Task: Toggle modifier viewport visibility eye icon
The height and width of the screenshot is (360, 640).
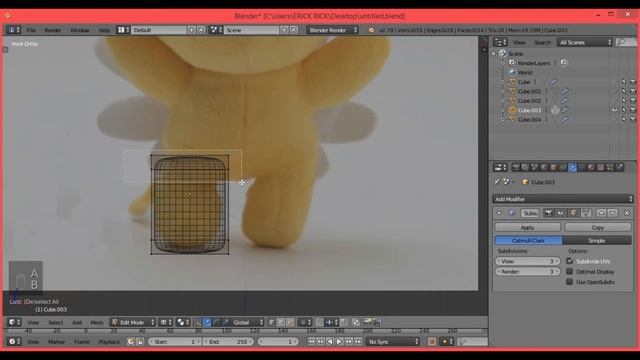Action: coord(561,213)
